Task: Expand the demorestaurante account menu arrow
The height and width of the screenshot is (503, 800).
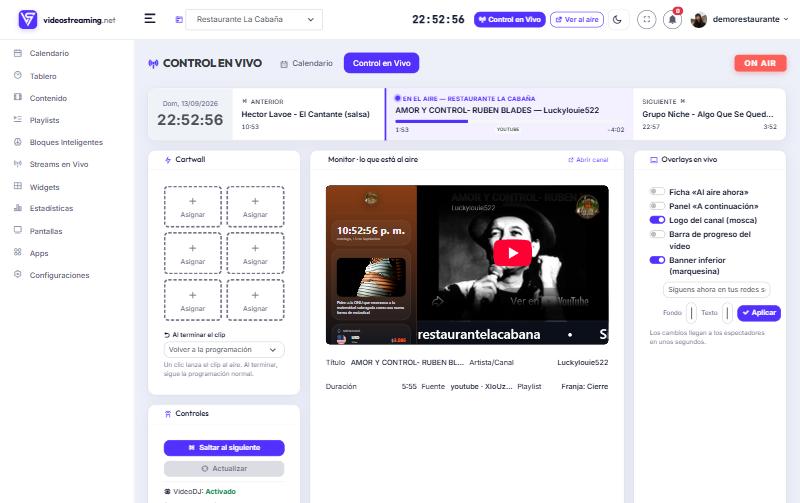Action: click(786, 19)
